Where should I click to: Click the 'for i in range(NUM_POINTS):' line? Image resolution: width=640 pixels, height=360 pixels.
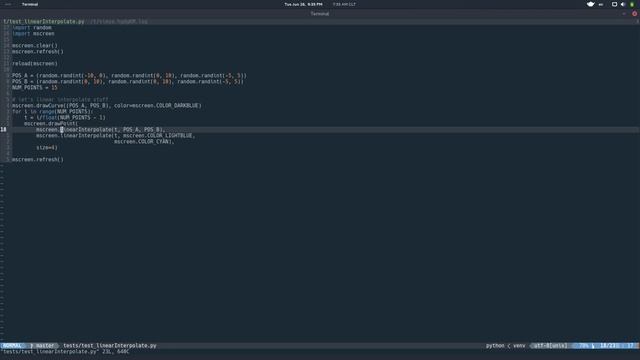pyautogui.click(x=53, y=111)
